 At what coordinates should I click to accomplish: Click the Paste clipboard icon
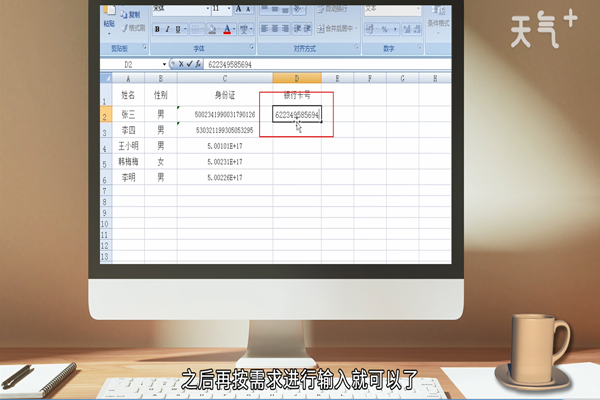pos(109,11)
